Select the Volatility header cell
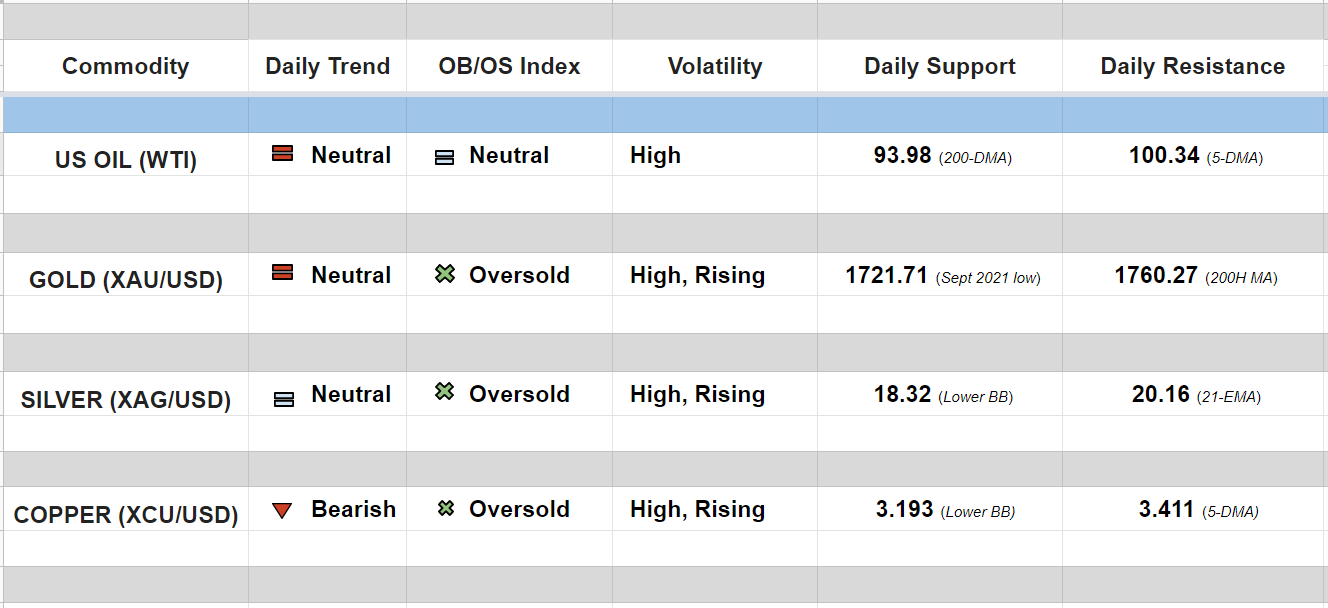This screenshot has width=1328, height=608. (714, 66)
